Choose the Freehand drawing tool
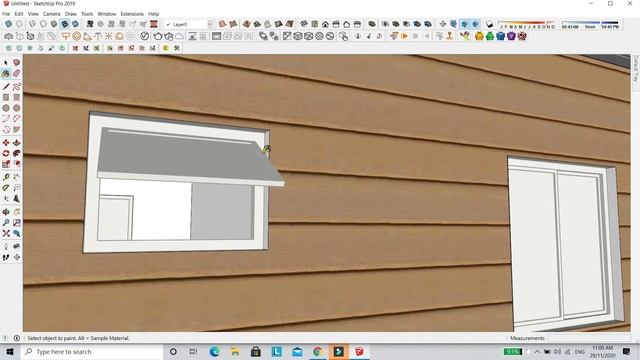The image size is (640, 360). tap(16, 87)
